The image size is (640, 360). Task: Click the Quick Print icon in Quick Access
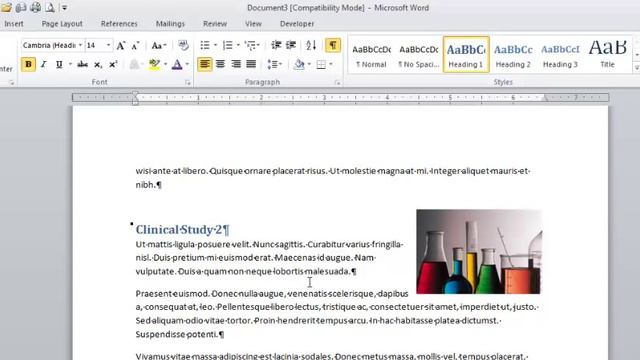pos(35,7)
